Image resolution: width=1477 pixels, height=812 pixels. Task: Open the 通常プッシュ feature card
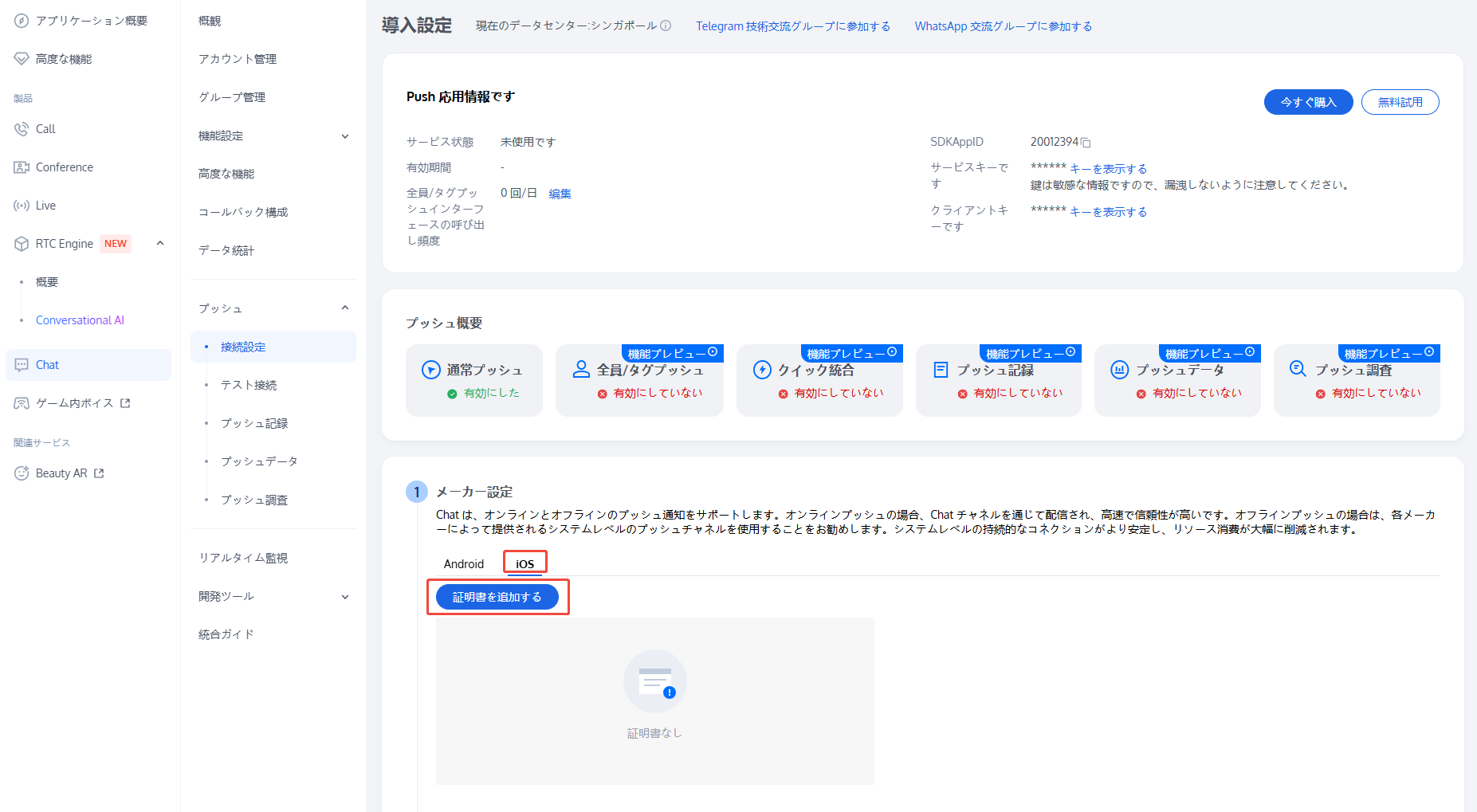pyautogui.click(x=473, y=380)
